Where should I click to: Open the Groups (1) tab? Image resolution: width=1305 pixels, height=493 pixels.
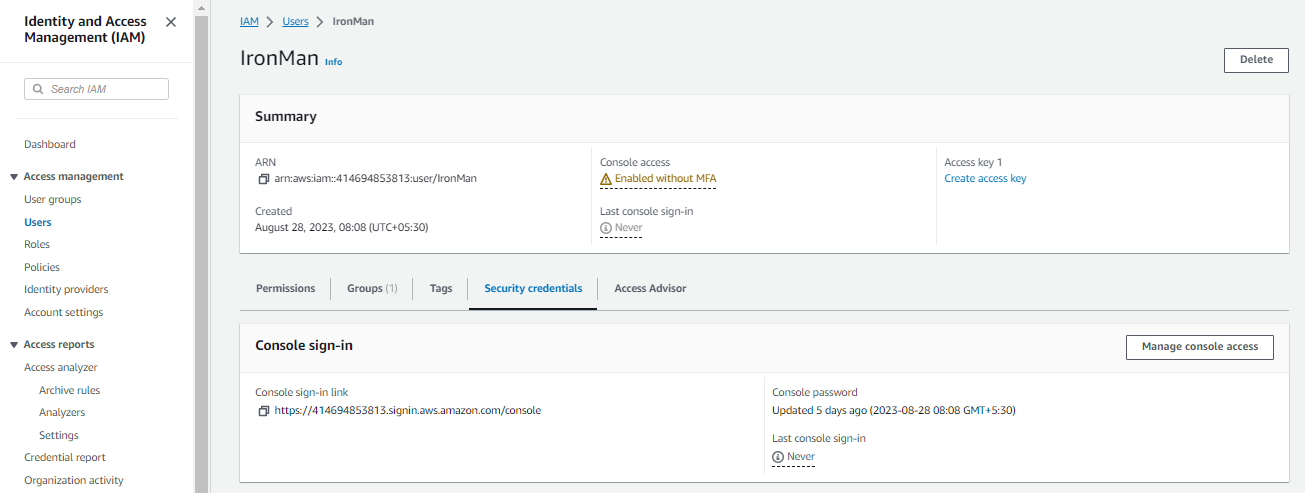click(x=372, y=288)
